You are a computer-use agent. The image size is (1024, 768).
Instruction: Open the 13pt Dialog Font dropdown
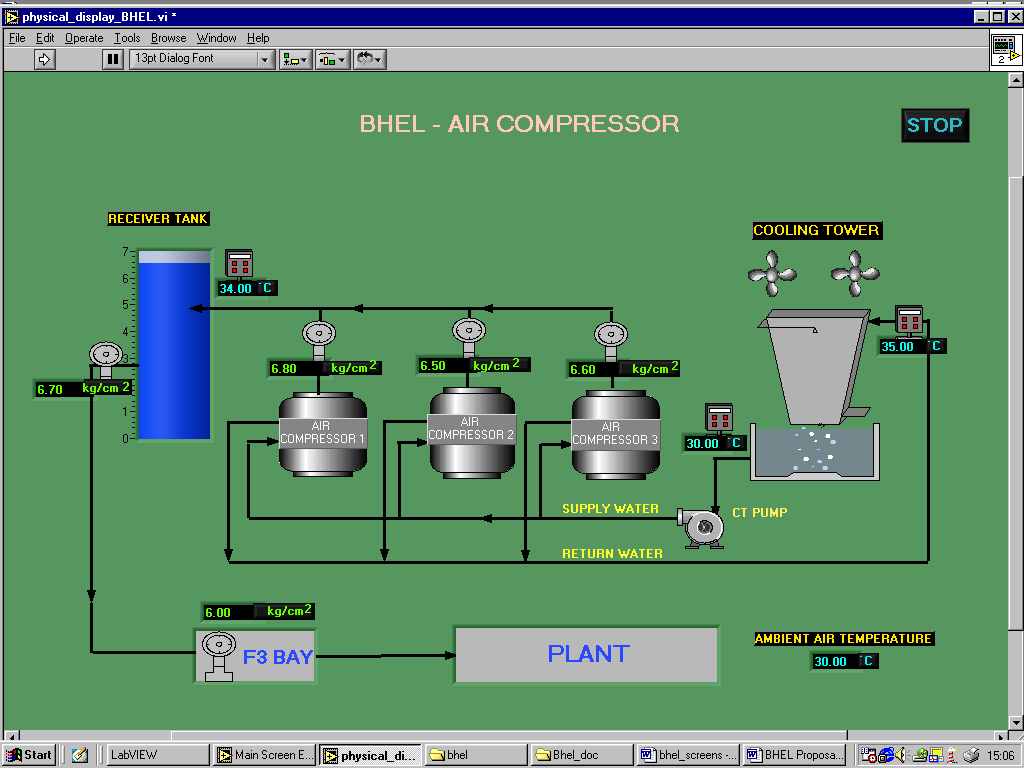[x=202, y=59]
